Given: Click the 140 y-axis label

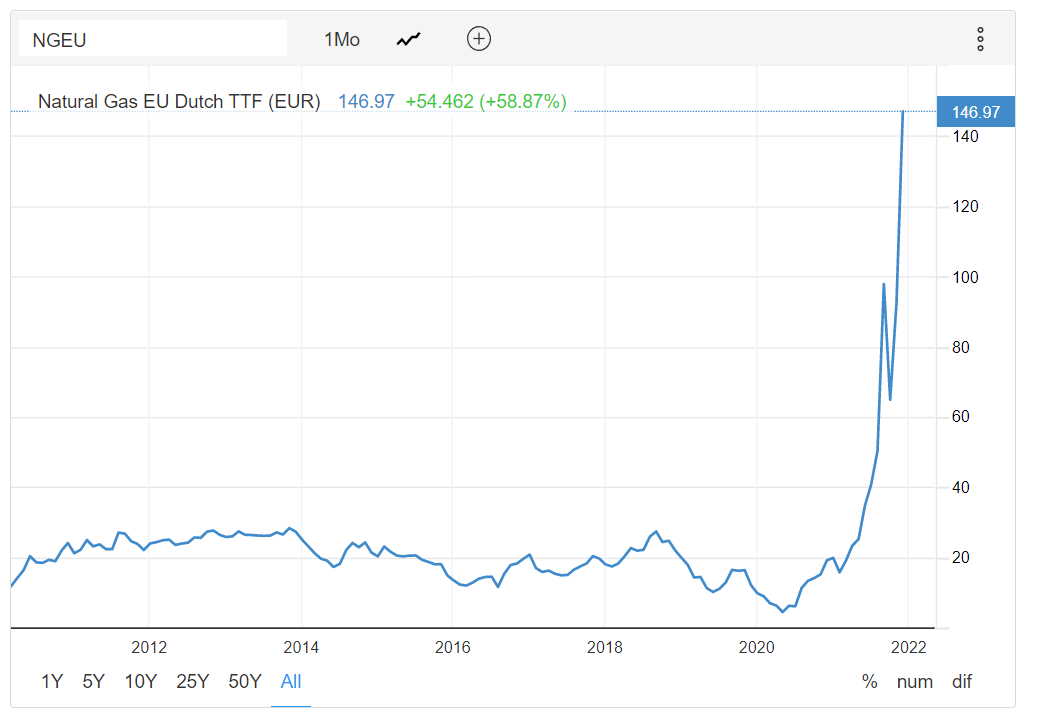Looking at the screenshot, I should point(965,137).
